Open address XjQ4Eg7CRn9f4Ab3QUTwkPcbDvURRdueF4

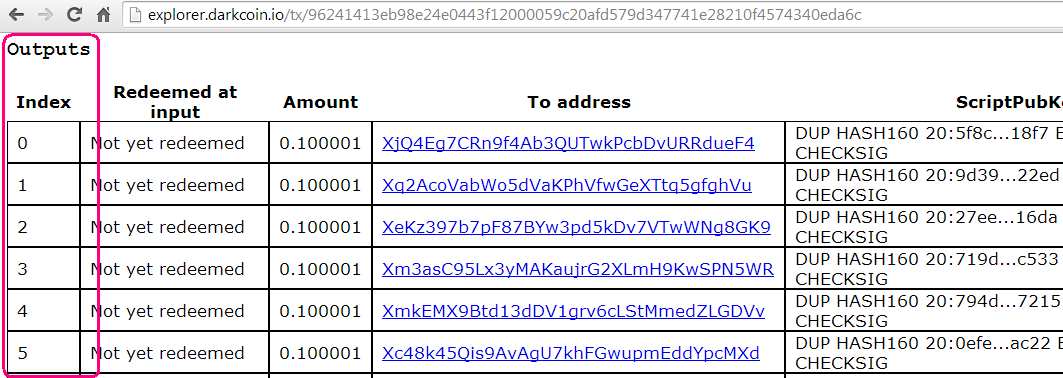[x=568, y=143]
